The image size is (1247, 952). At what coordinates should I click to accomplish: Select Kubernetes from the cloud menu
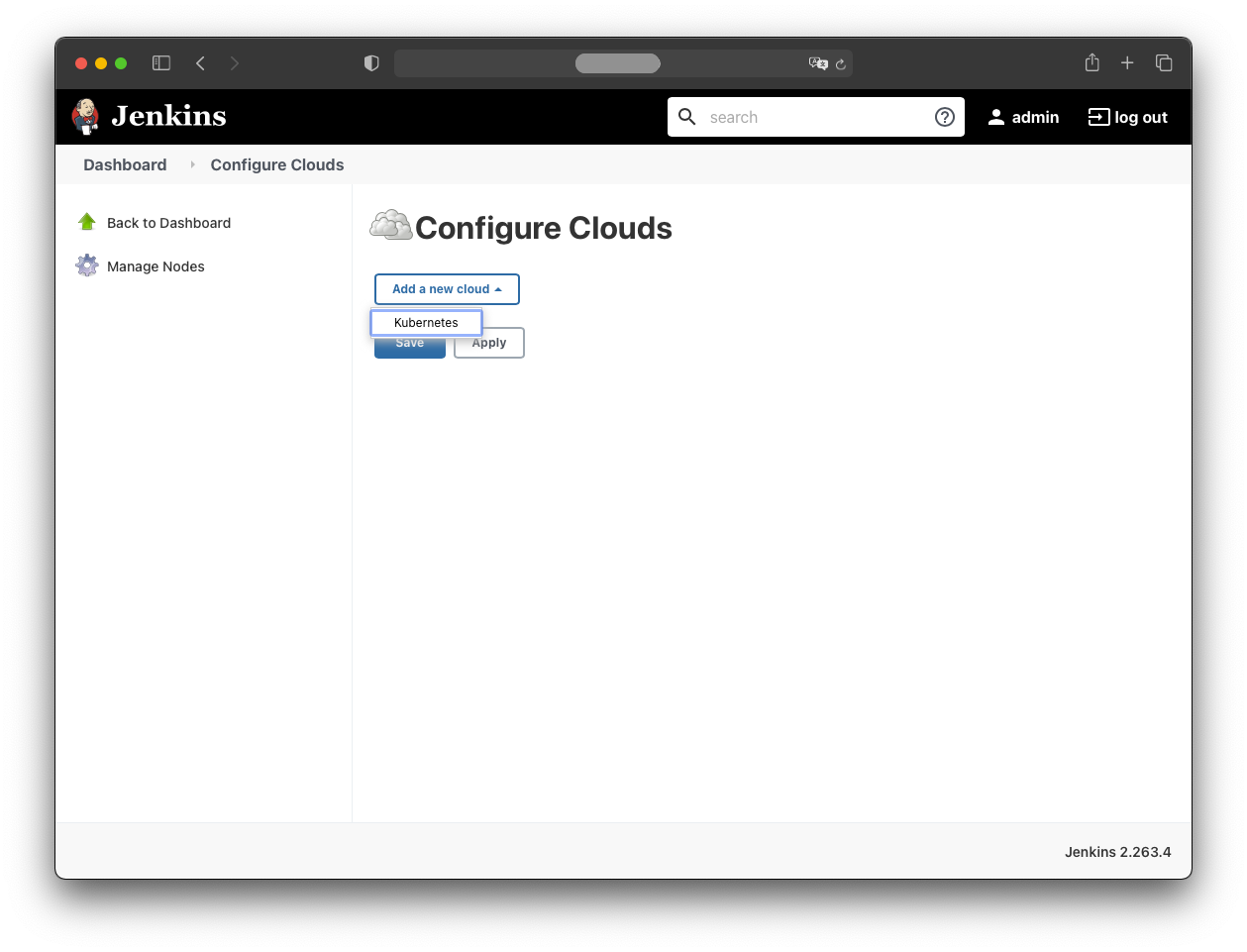[426, 323]
